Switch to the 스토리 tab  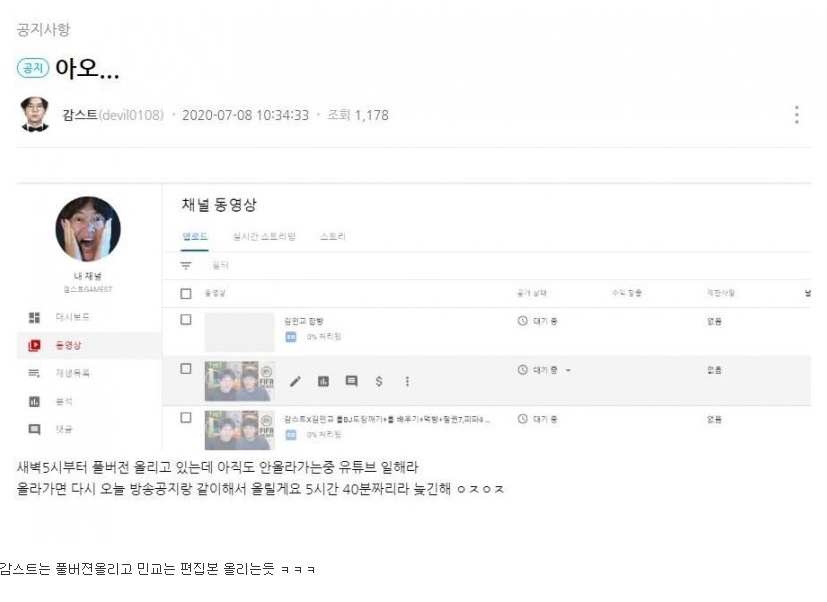pyautogui.click(x=333, y=236)
